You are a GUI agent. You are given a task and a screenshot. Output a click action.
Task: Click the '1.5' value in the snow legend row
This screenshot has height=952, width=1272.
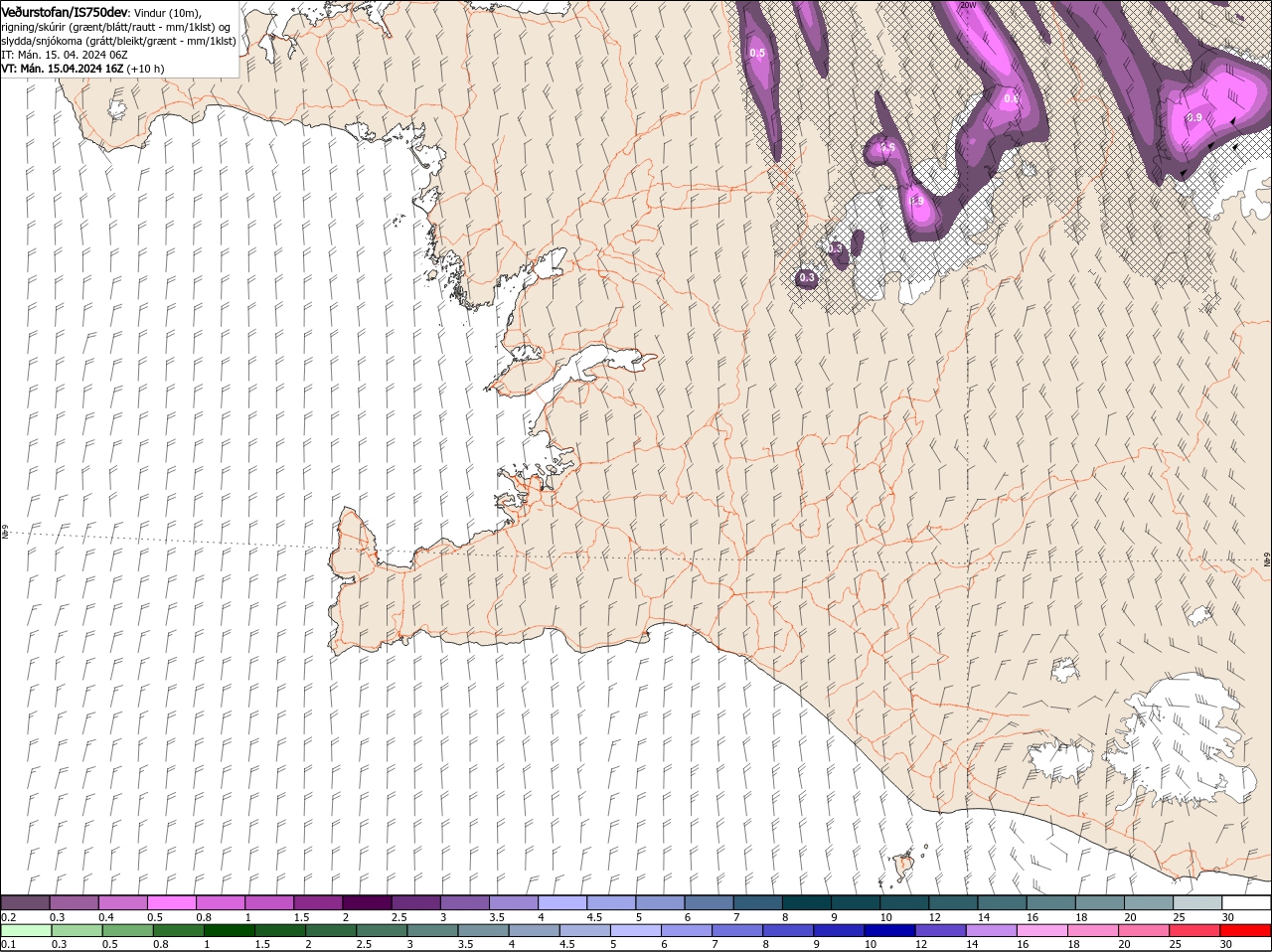click(302, 916)
